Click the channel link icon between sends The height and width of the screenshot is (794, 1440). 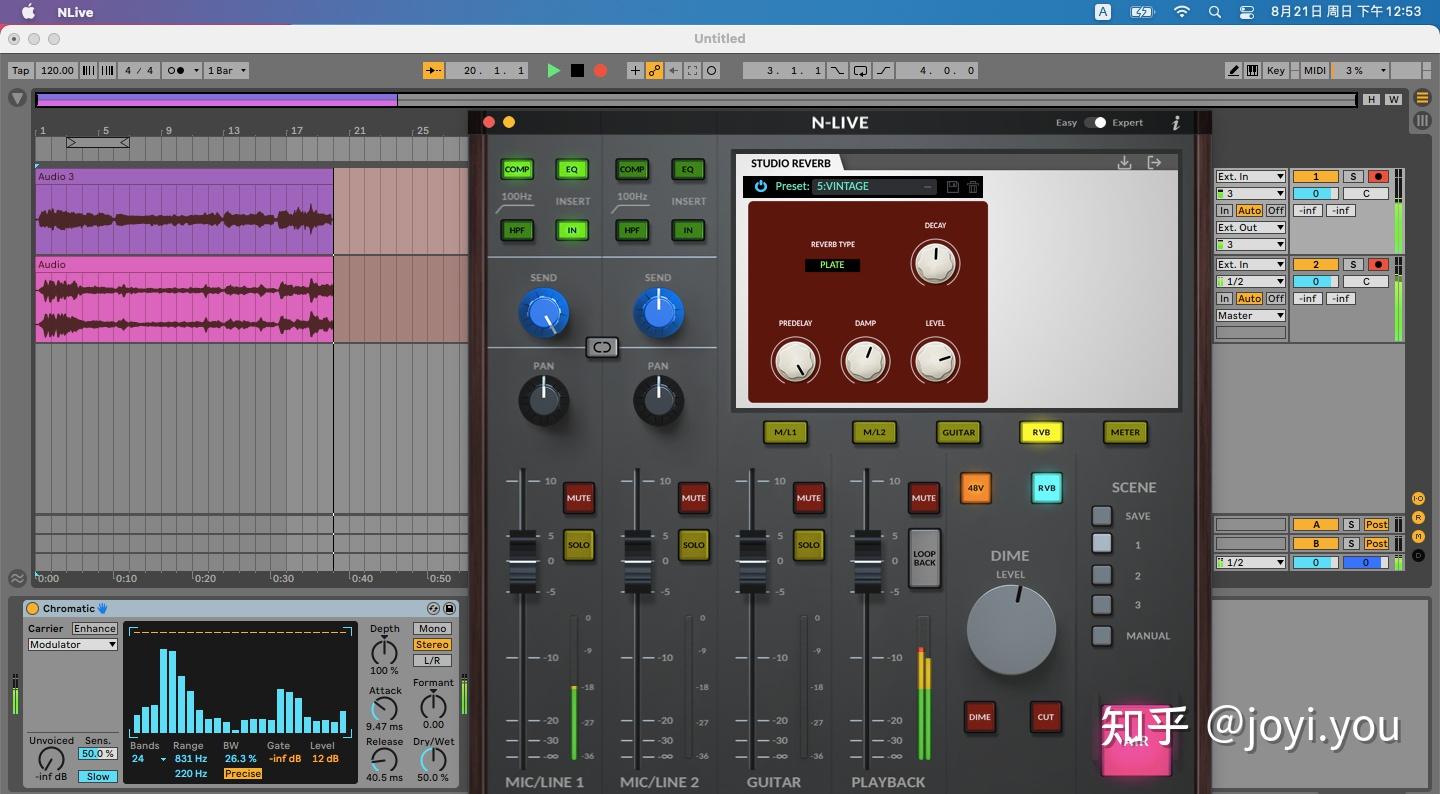pyautogui.click(x=602, y=347)
